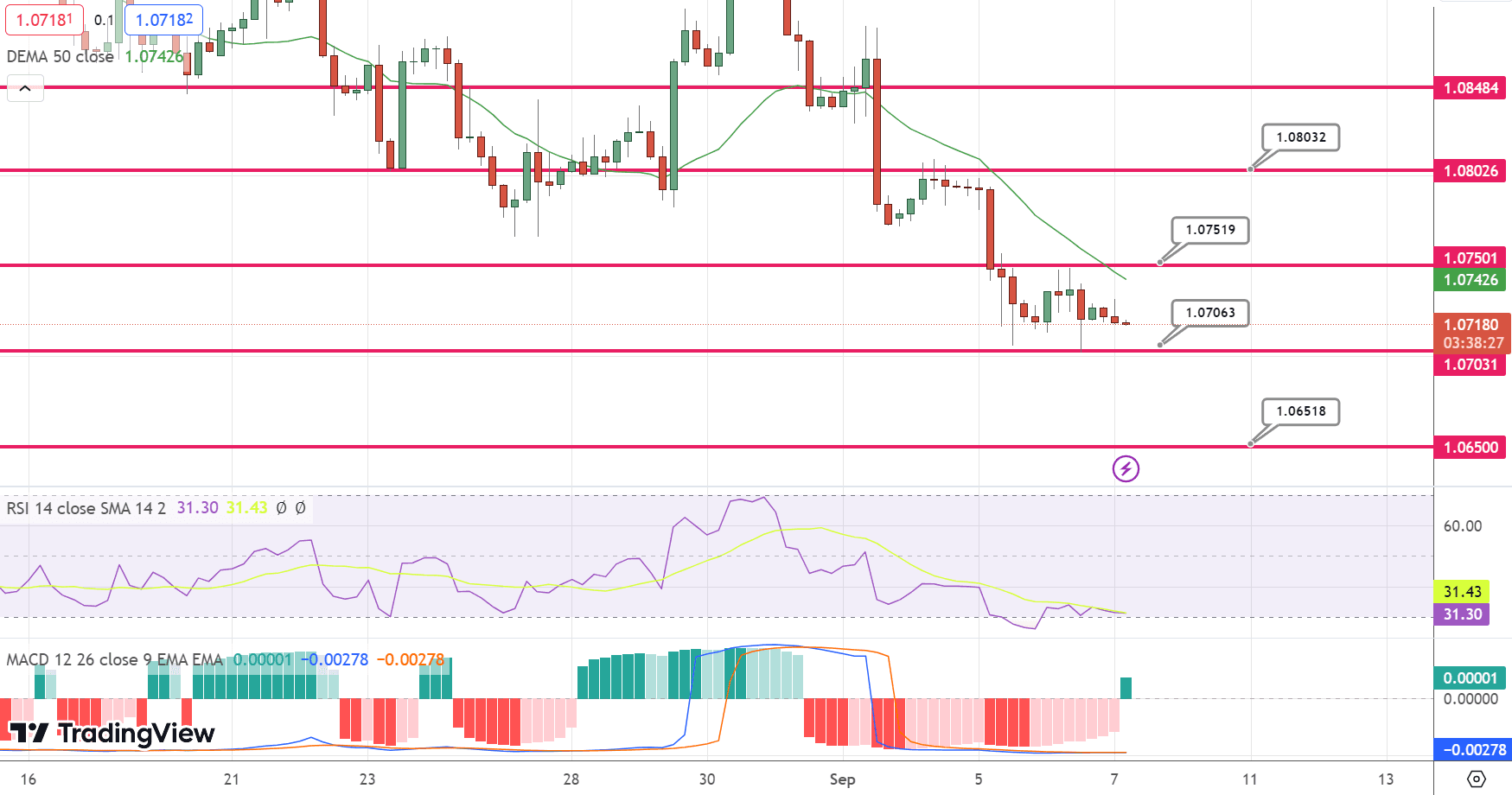
Task: Select the 1.07031 horizontal line price tag
Action: 1470,365
